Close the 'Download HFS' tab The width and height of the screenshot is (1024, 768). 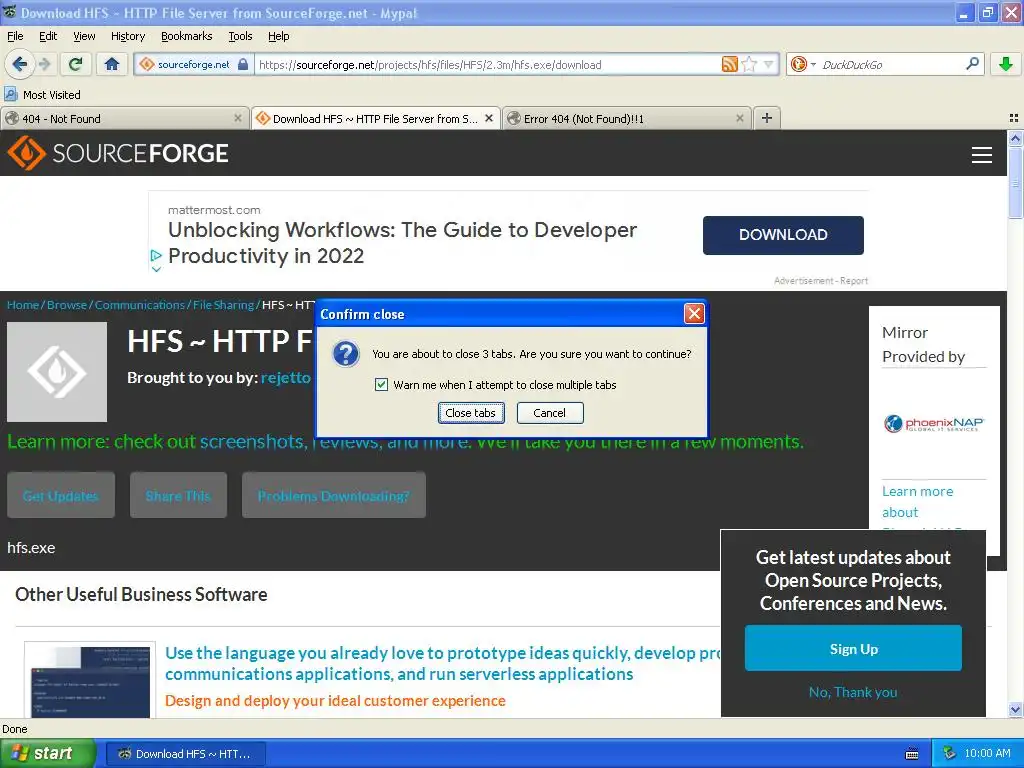(488, 118)
